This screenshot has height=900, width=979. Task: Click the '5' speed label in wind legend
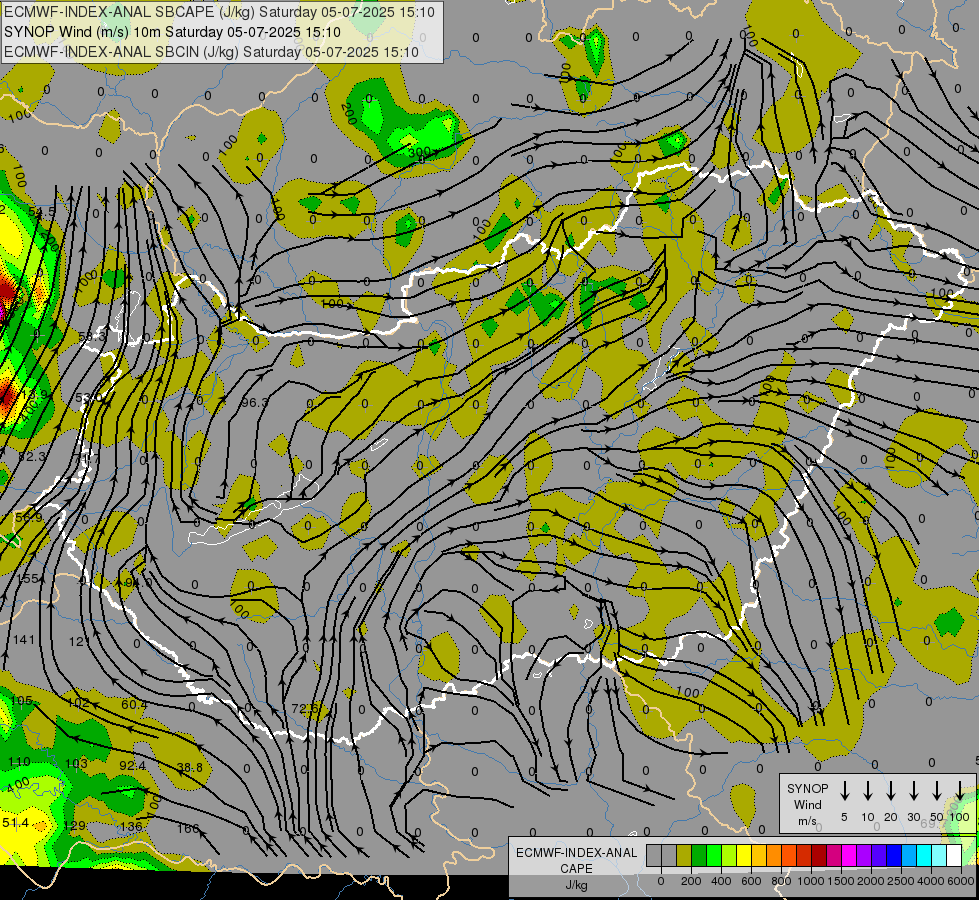[x=844, y=817]
